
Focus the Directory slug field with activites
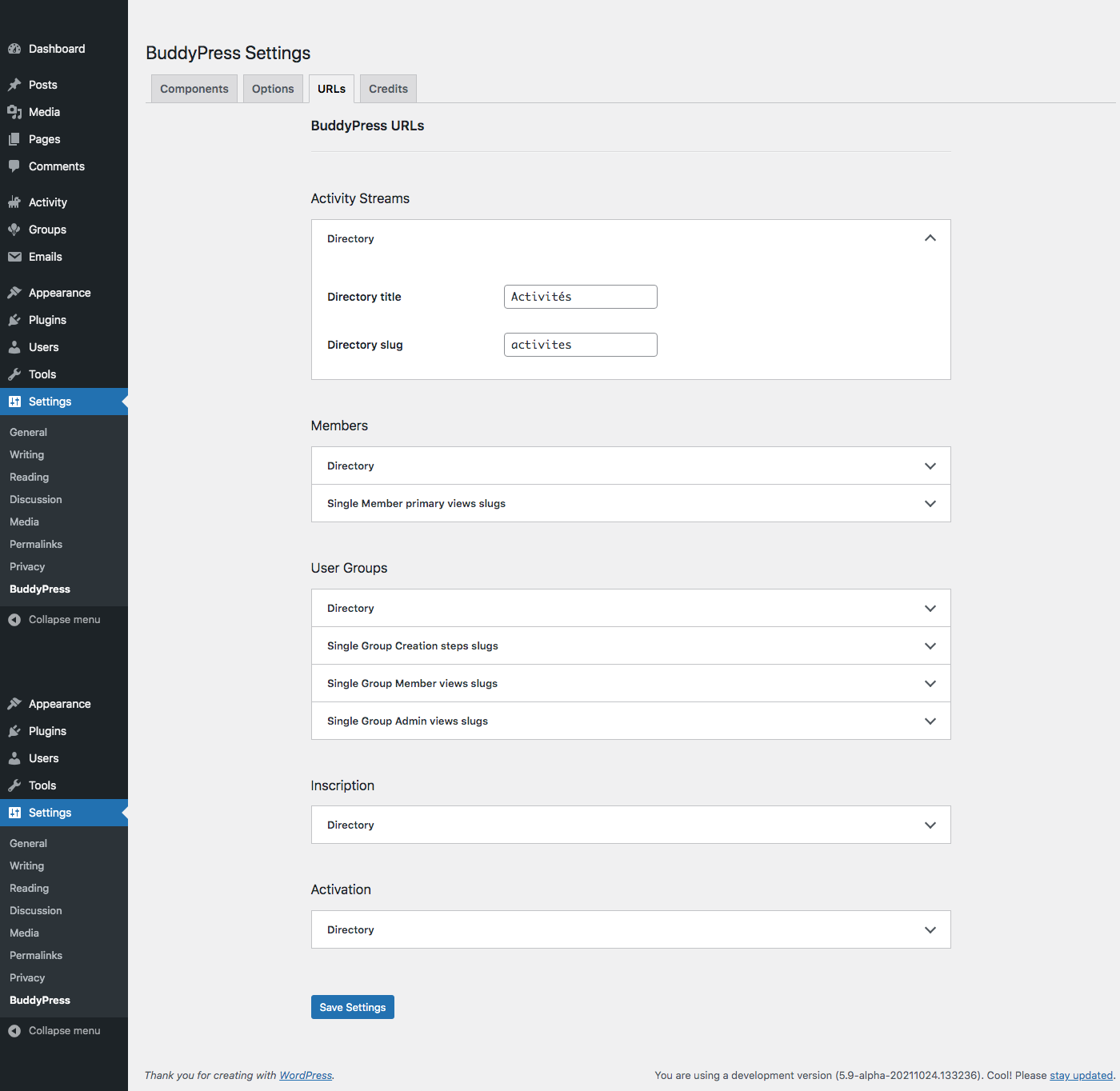pos(581,345)
